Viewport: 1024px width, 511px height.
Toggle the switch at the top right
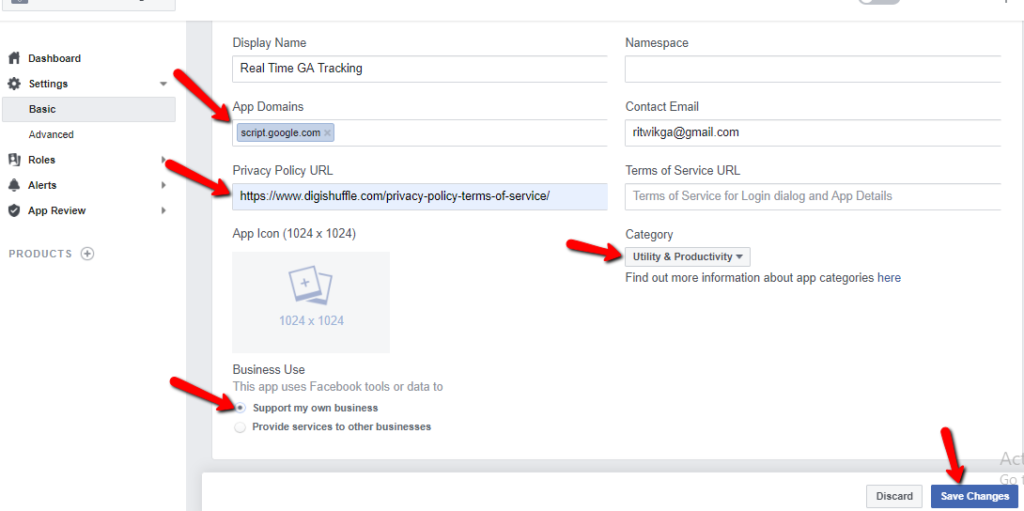point(879,1)
